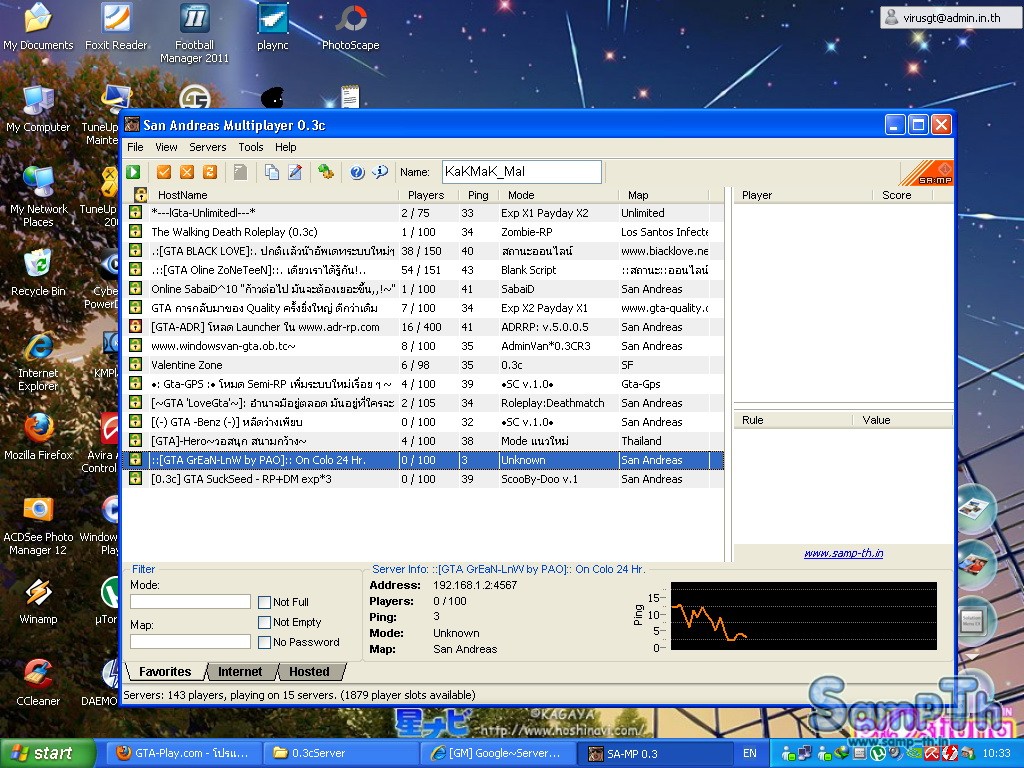Open My Network Places desktop icon
Image resolution: width=1024 pixels, height=768 pixels.
click(38, 197)
